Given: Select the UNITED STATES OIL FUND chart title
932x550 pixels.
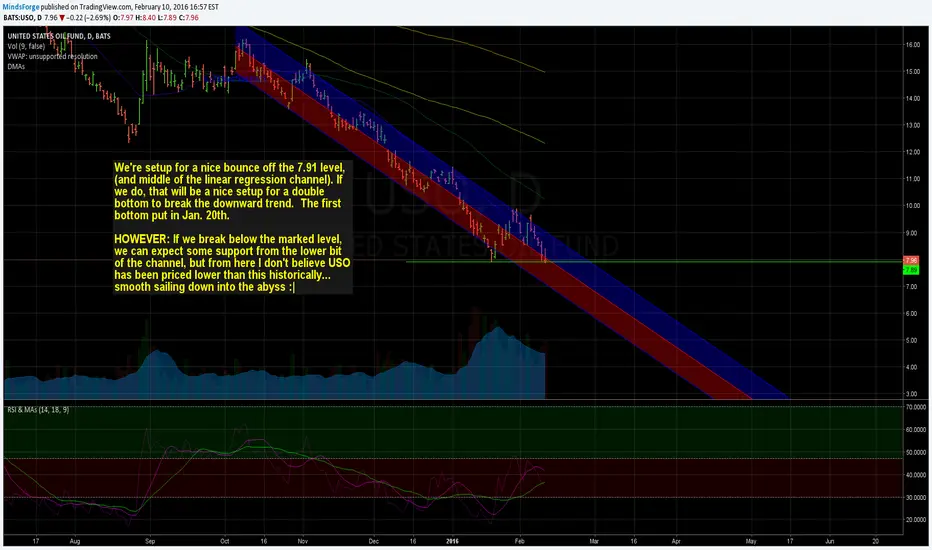Looking at the screenshot, I should click(x=59, y=36).
